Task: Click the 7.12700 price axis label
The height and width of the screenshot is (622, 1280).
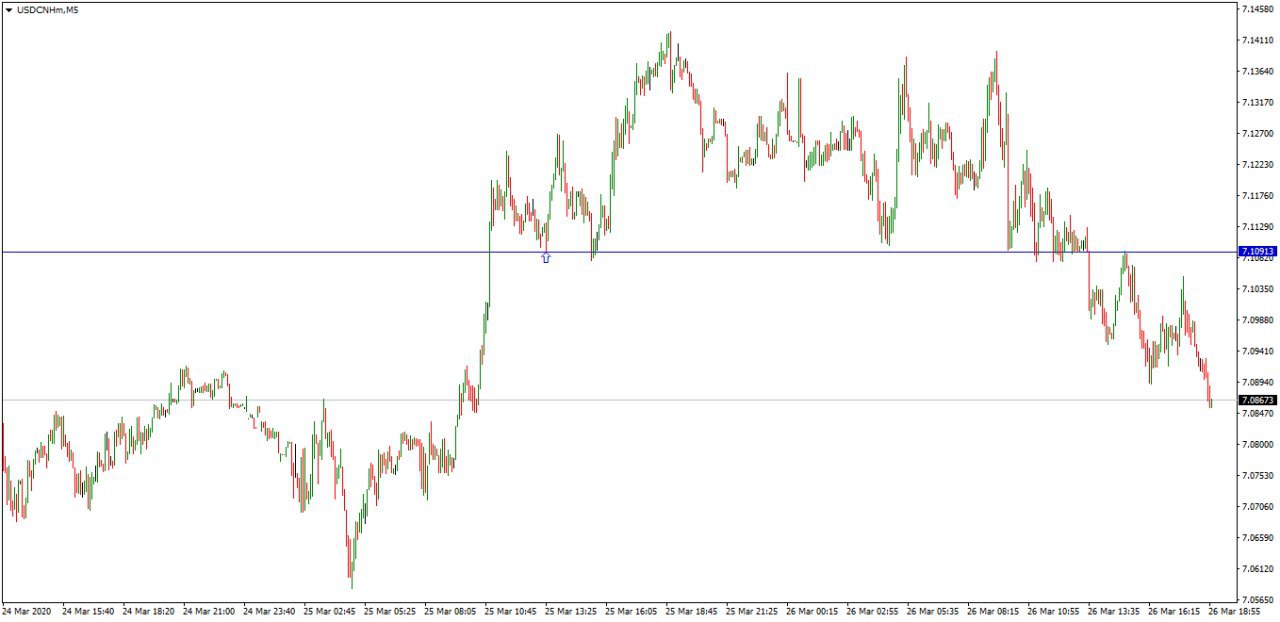Action: [1258, 133]
